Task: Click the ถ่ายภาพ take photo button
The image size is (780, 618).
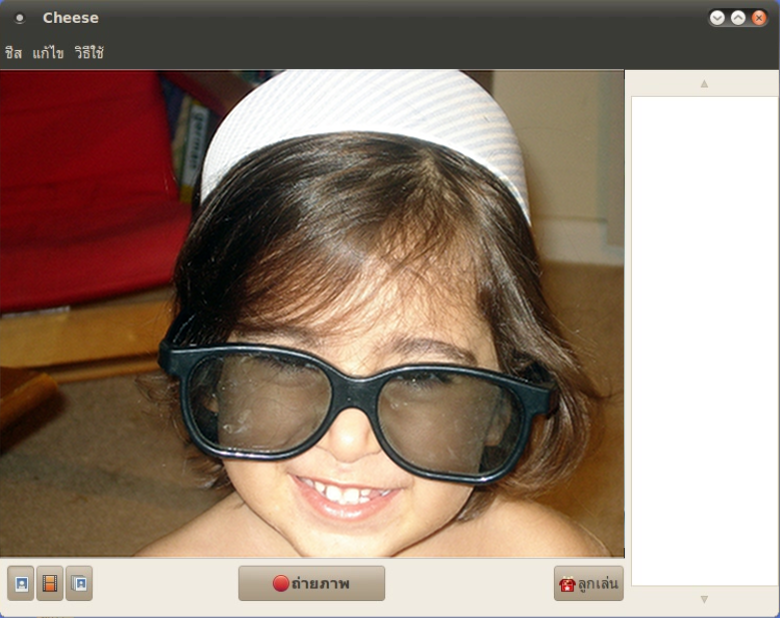Action: [311, 583]
